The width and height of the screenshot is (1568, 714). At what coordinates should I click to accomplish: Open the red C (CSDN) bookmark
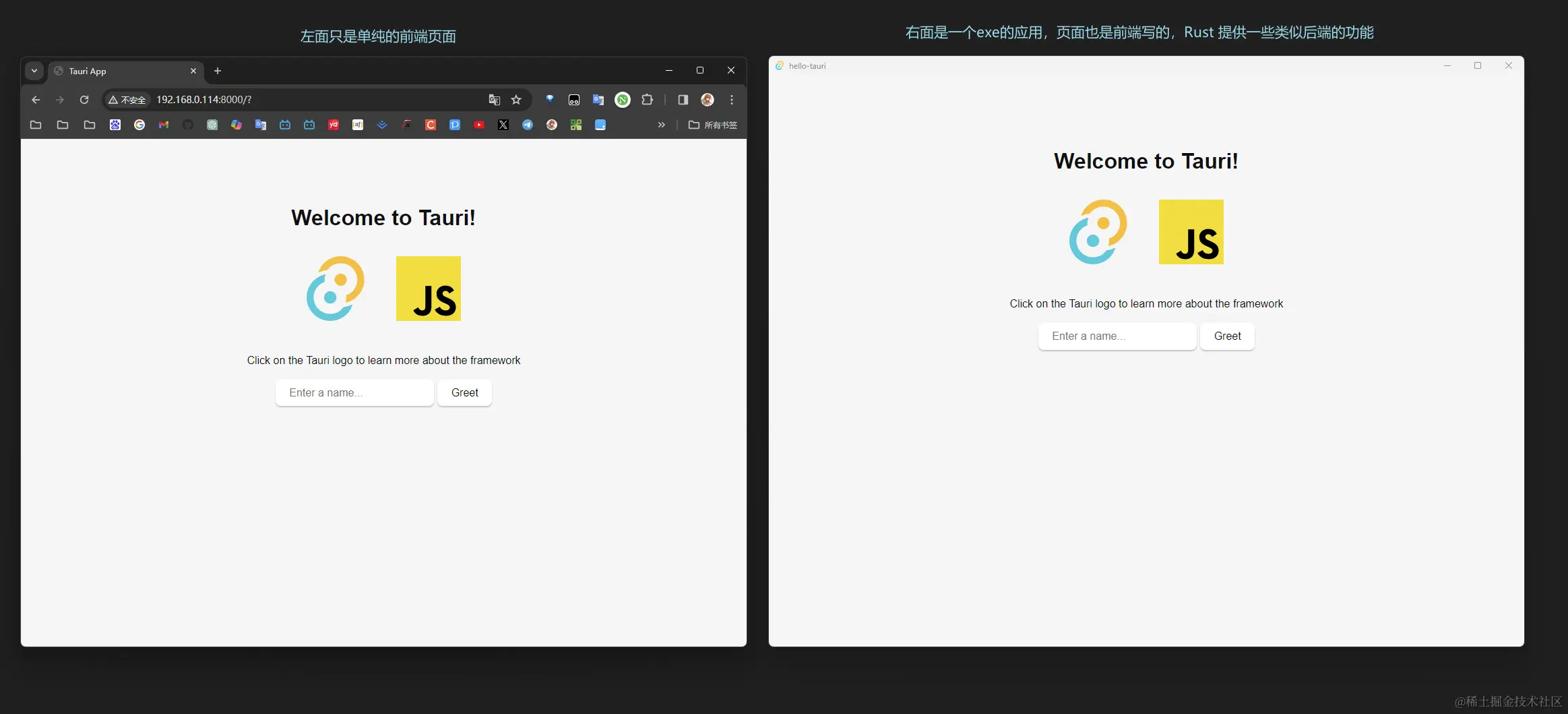pyautogui.click(x=431, y=125)
